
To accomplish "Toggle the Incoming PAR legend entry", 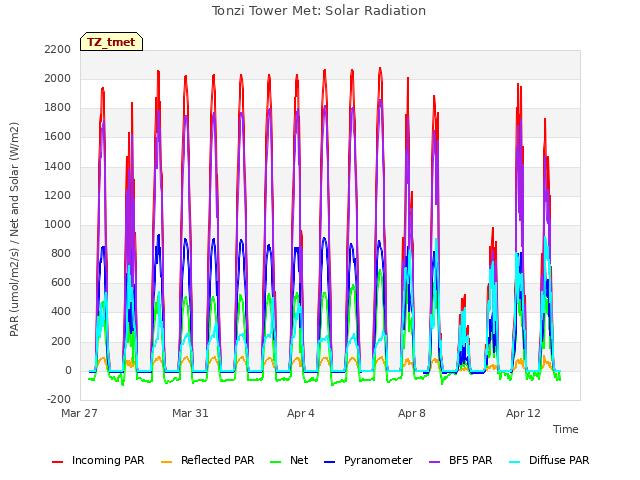I will click(98, 460).
